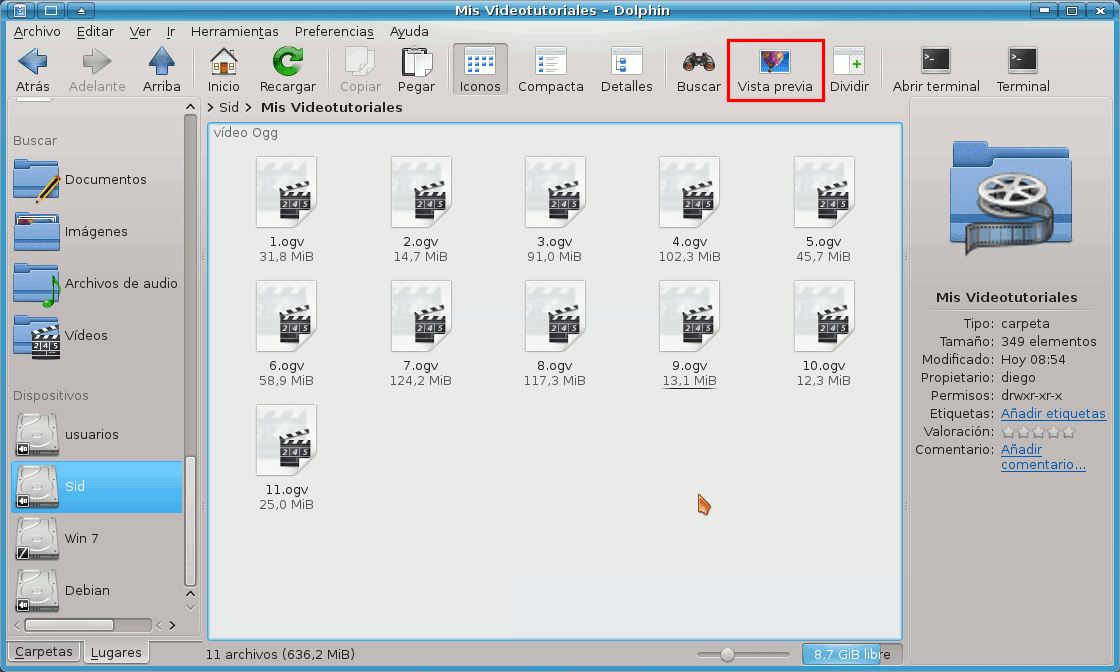Split the view with Dividir
The height and width of the screenshot is (672, 1120).
click(849, 70)
